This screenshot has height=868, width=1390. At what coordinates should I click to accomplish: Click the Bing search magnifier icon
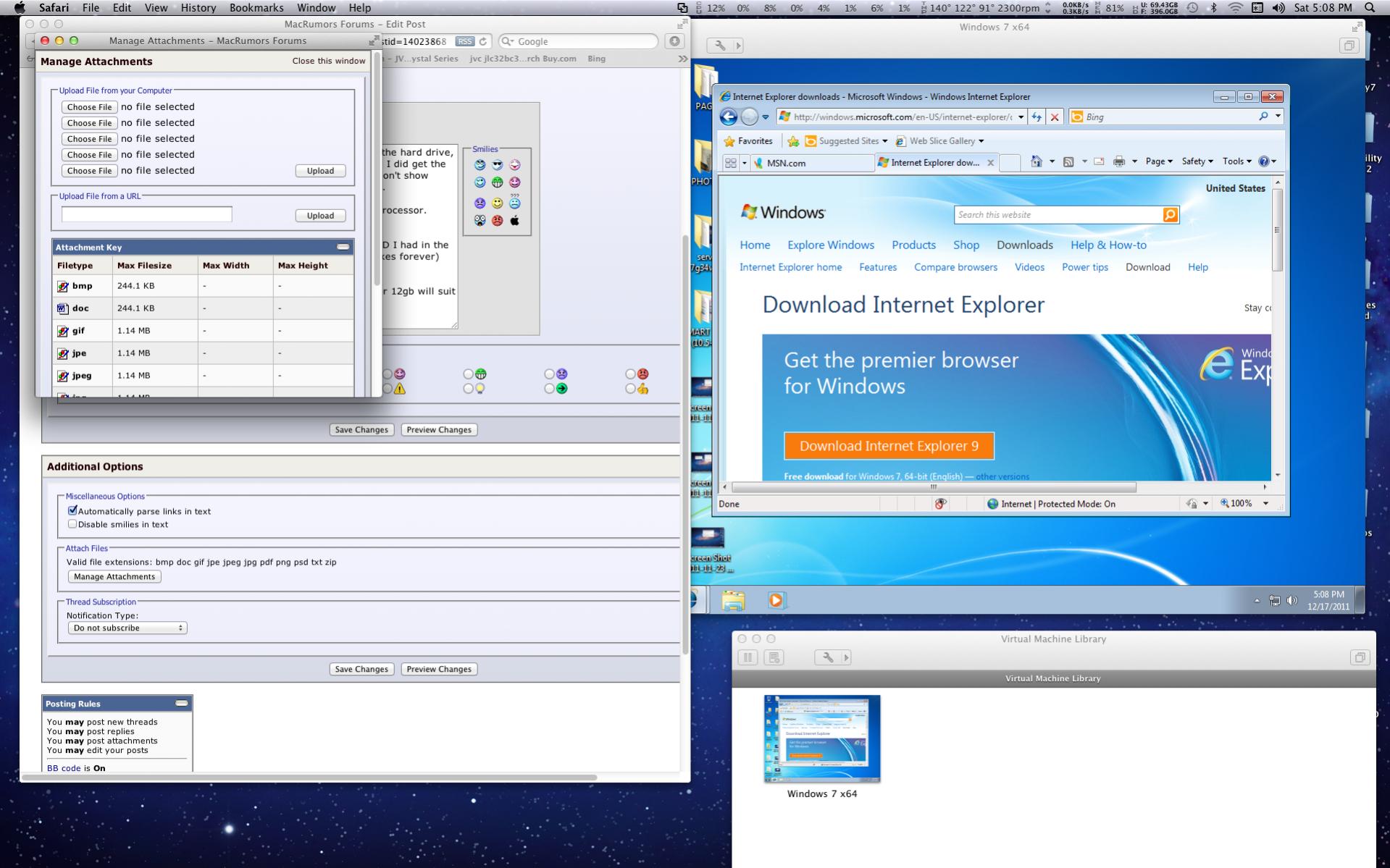click(x=1263, y=116)
